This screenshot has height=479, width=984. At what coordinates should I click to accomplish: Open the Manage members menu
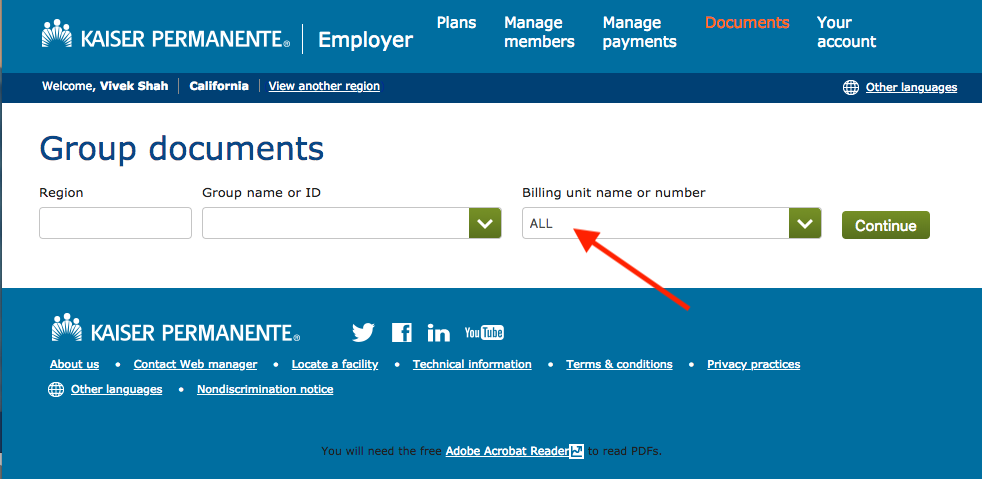tap(539, 32)
